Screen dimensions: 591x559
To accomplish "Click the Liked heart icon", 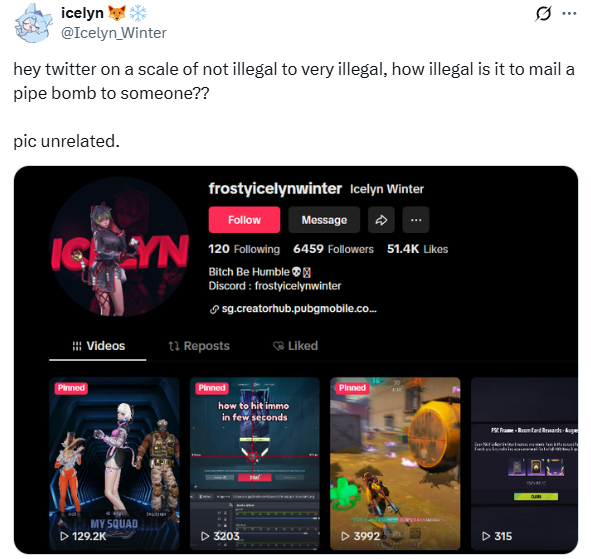I will [279, 346].
